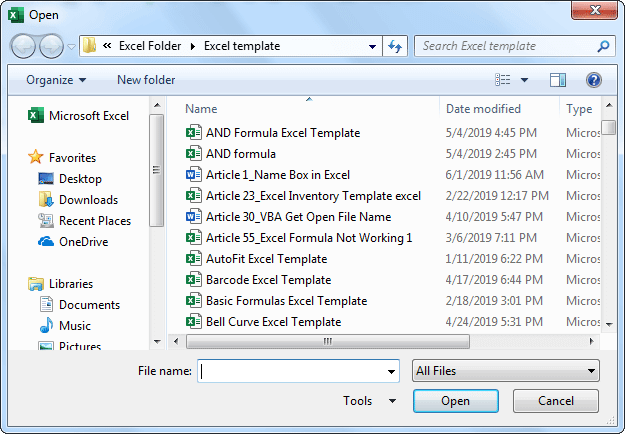Click Word icon of Article 30_VBA file
The height and width of the screenshot is (434, 625).
click(x=194, y=217)
